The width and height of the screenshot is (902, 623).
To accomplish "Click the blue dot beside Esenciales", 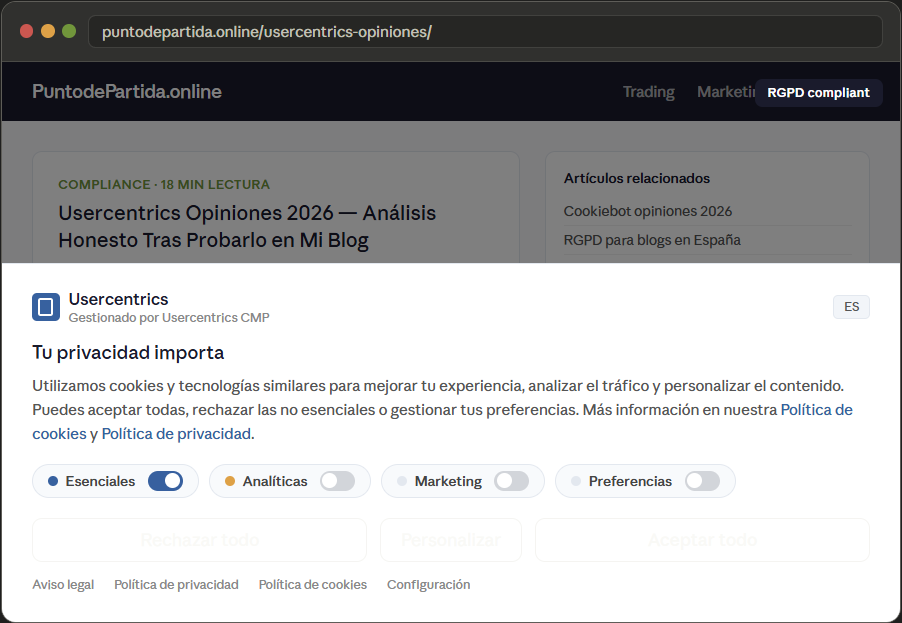I will pyautogui.click(x=52, y=481).
